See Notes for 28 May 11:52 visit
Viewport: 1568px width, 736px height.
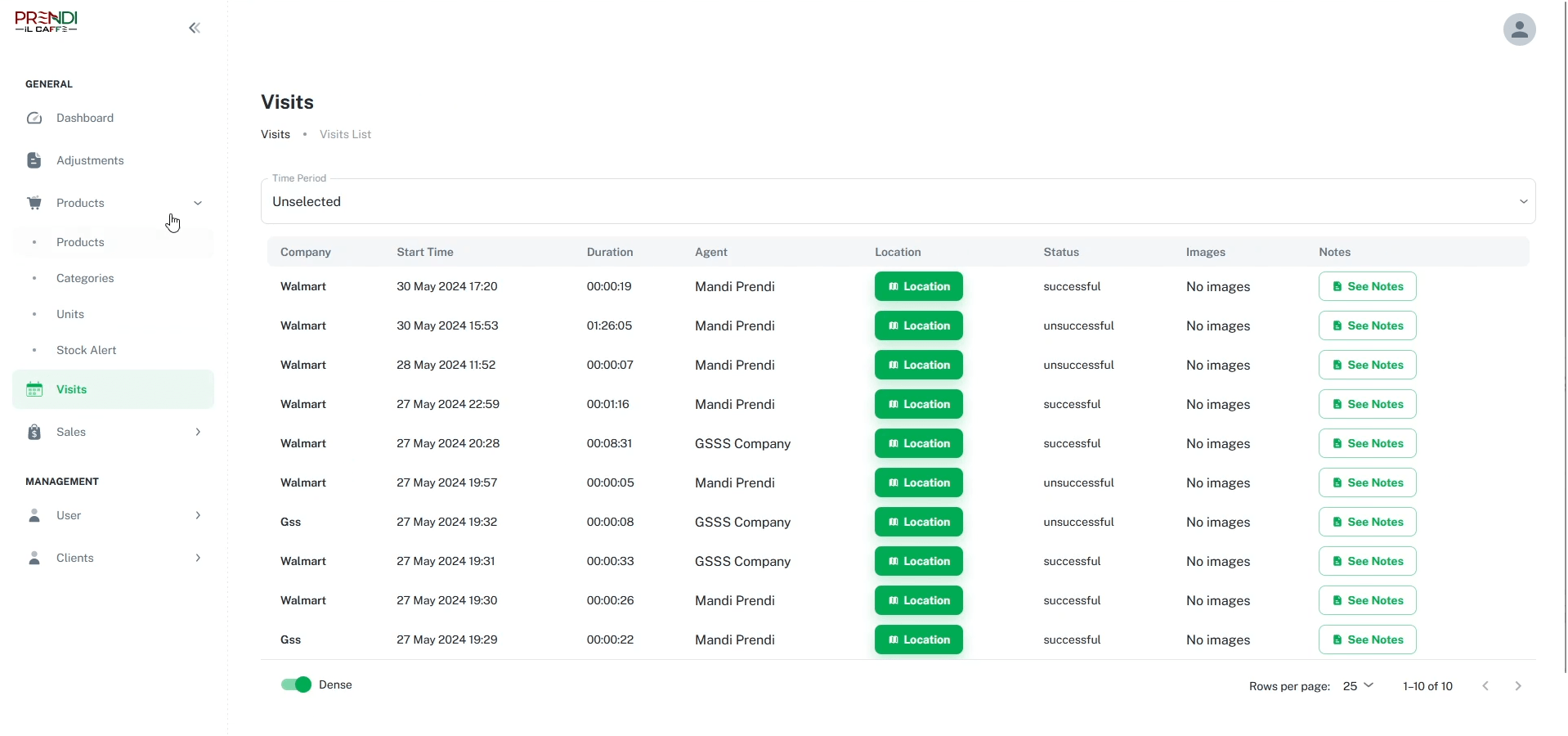[1367, 365]
